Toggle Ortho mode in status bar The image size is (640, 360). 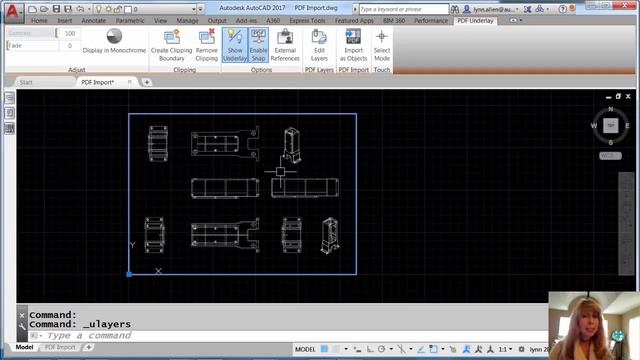[x=370, y=349]
